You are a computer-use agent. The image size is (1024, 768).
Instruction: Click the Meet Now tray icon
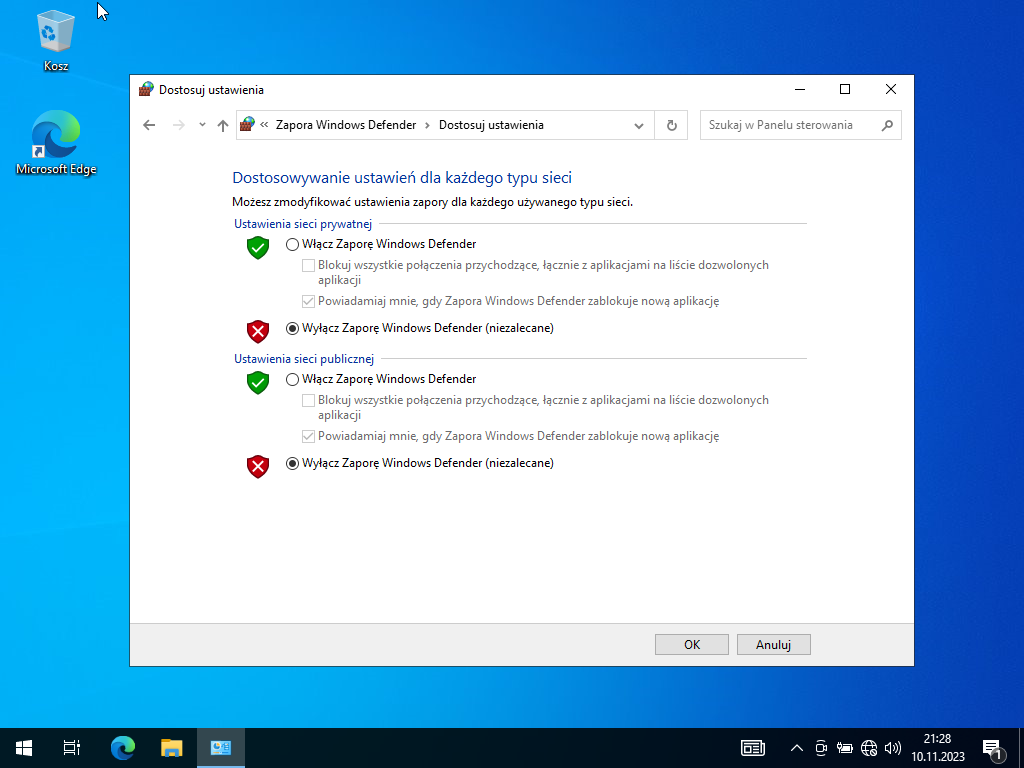coord(821,748)
